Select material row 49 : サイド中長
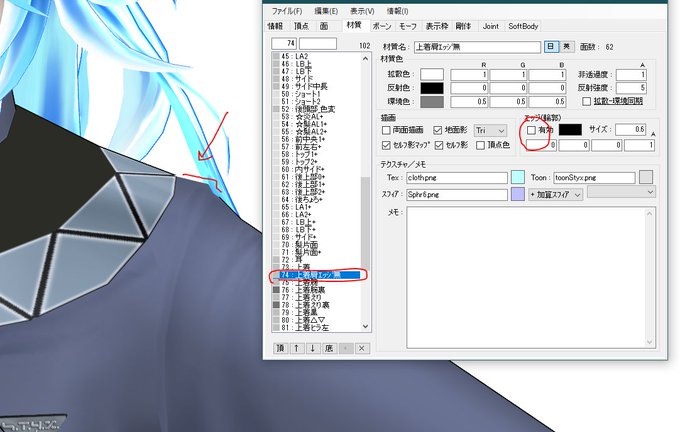680x432 pixels. [316, 86]
